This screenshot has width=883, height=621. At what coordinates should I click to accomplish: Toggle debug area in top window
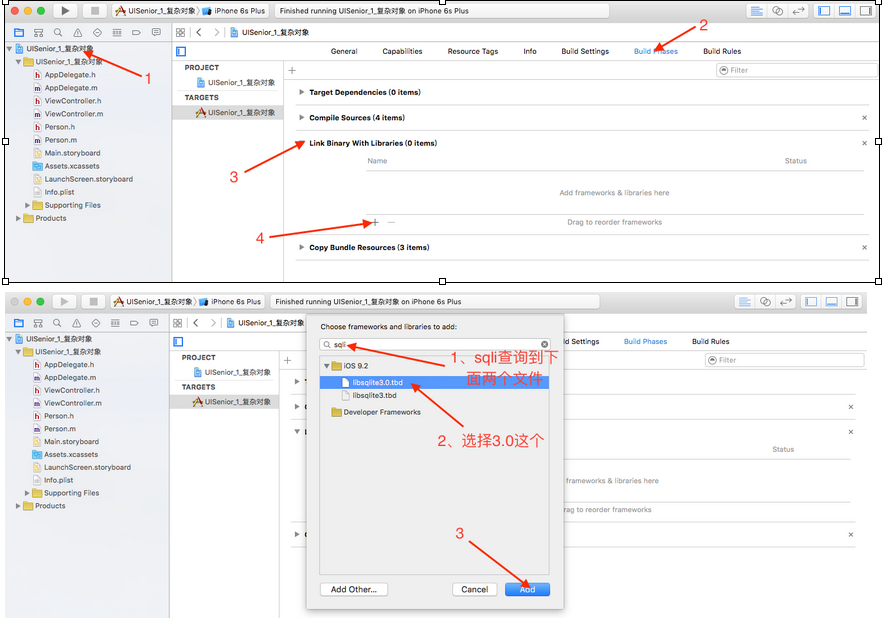tap(845, 11)
